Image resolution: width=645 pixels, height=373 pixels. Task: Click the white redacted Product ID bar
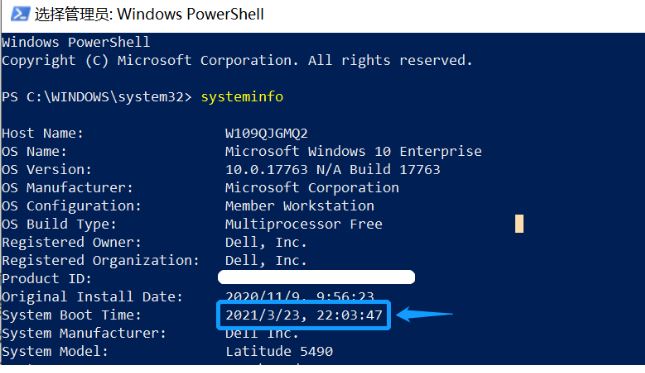pyautogui.click(x=316, y=277)
